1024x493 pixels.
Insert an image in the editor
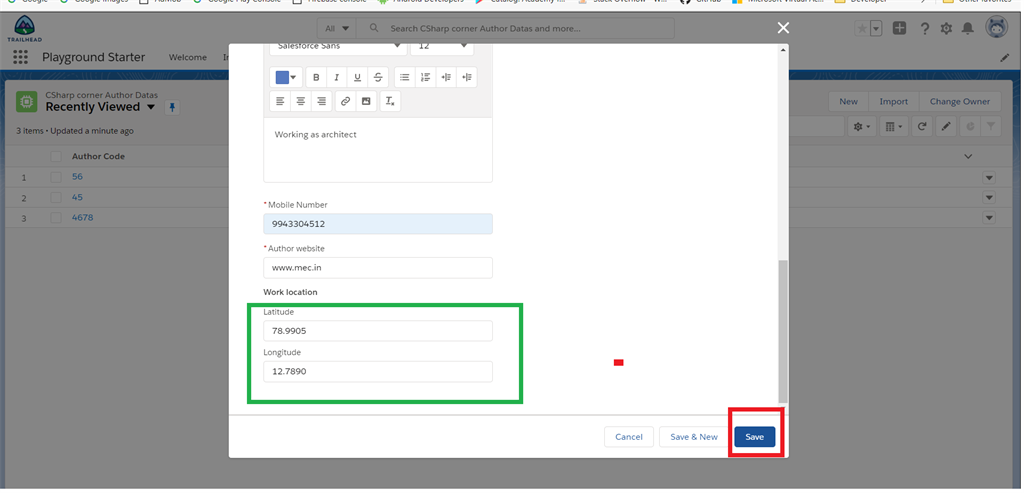(x=366, y=101)
